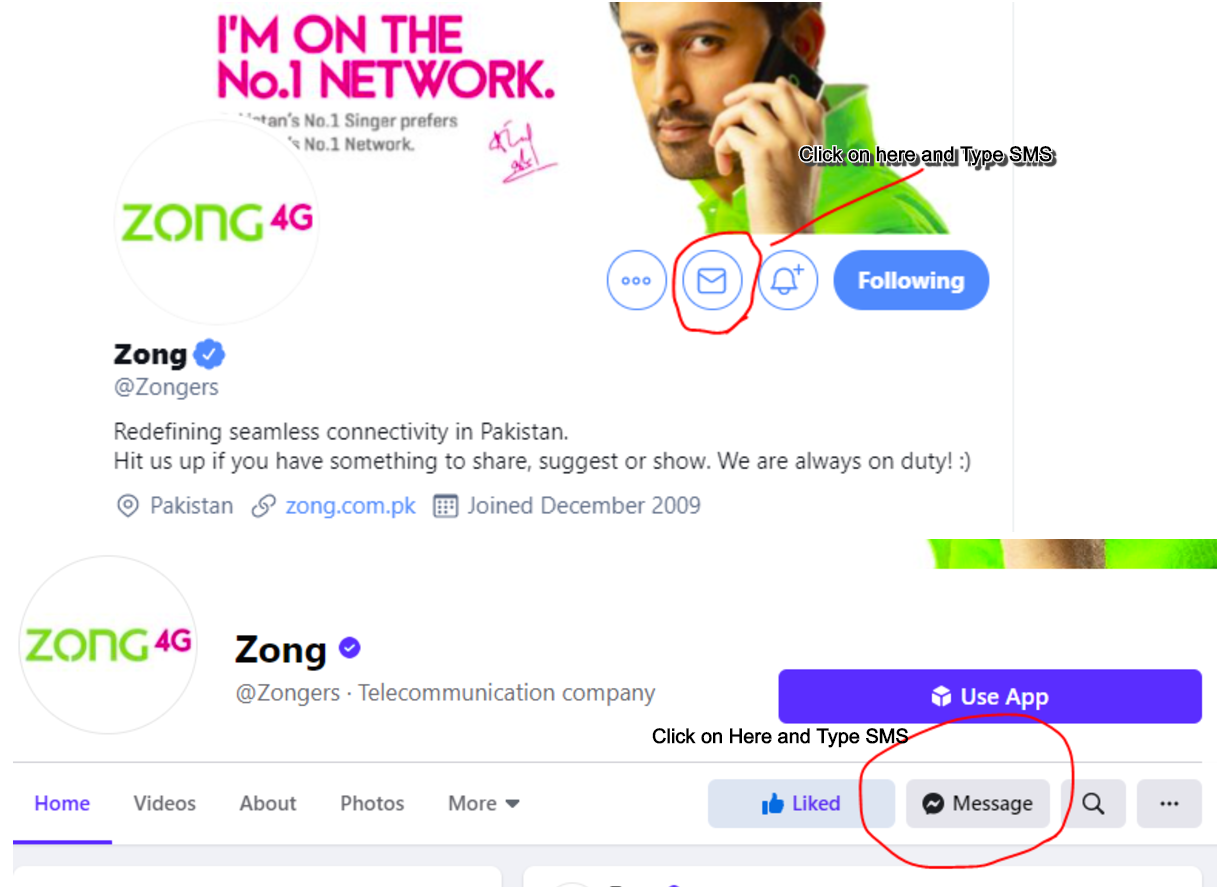1221x887 pixels.
Task: Select the Home tab
Action: 62,803
